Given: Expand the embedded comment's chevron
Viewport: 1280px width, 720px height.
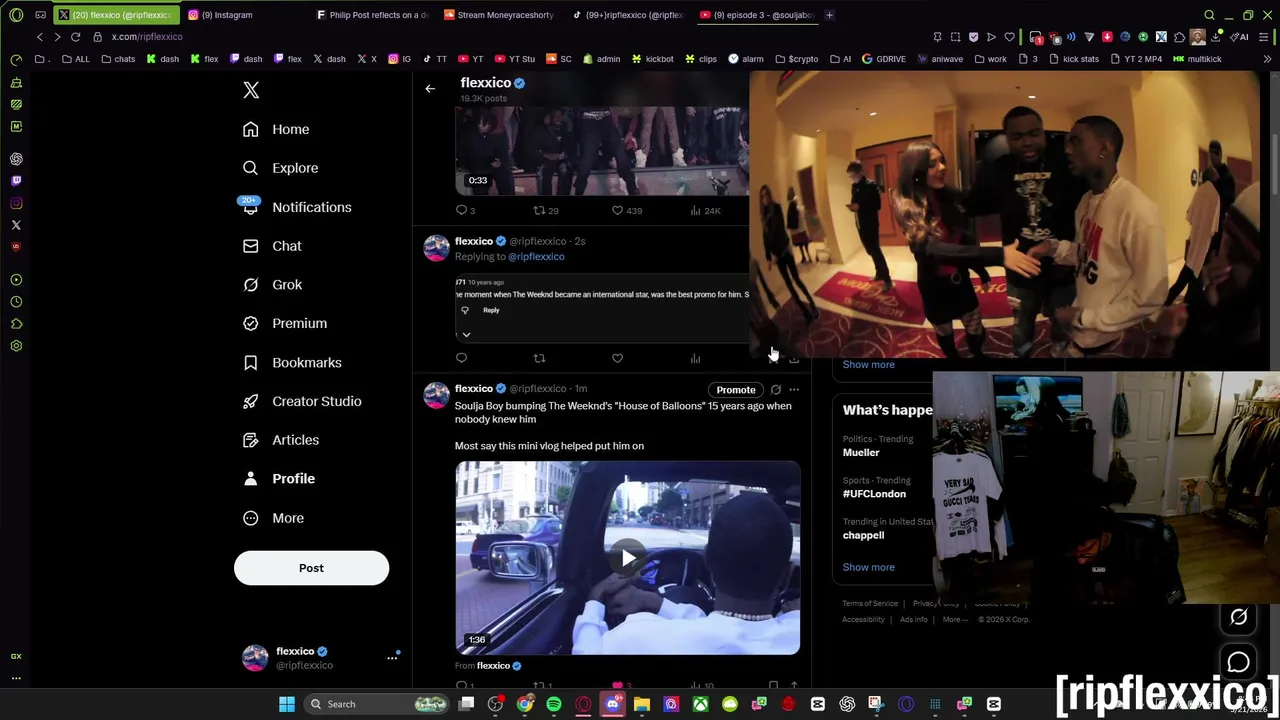Looking at the screenshot, I should coord(466,335).
